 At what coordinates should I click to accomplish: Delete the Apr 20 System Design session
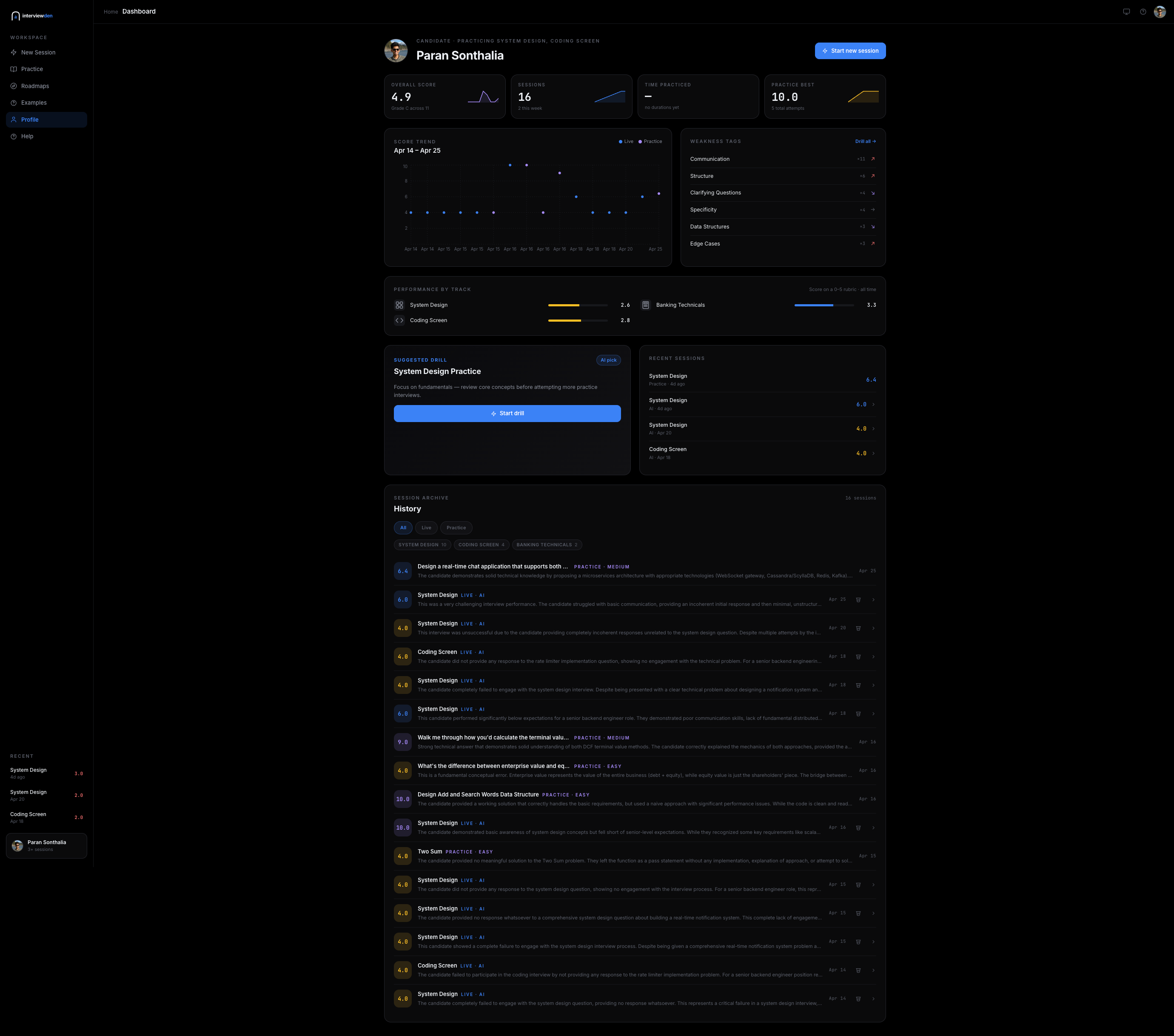point(858,628)
